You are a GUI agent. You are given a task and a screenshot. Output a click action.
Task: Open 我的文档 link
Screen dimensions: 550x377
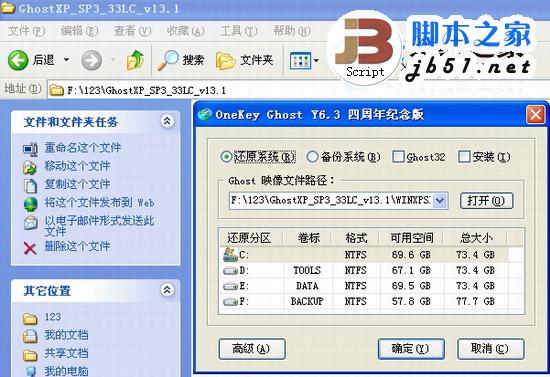click(66, 335)
